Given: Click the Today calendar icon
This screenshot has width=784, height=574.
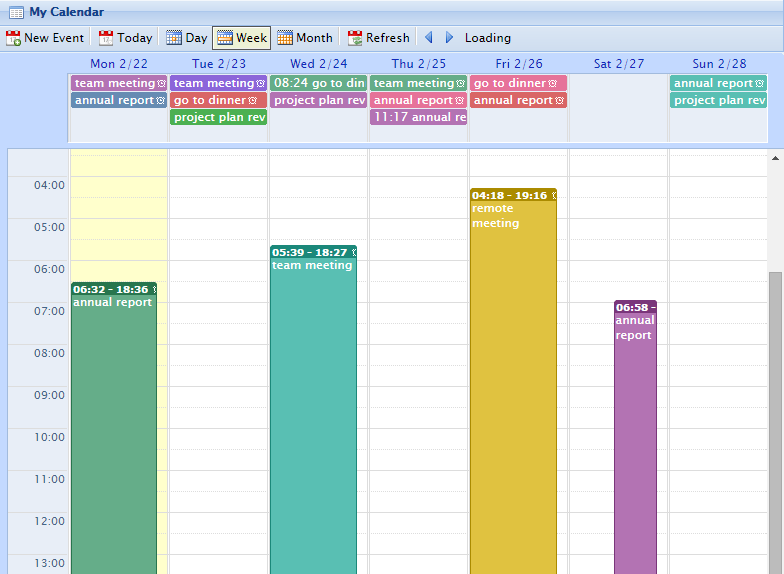Looking at the screenshot, I should pos(106,38).
